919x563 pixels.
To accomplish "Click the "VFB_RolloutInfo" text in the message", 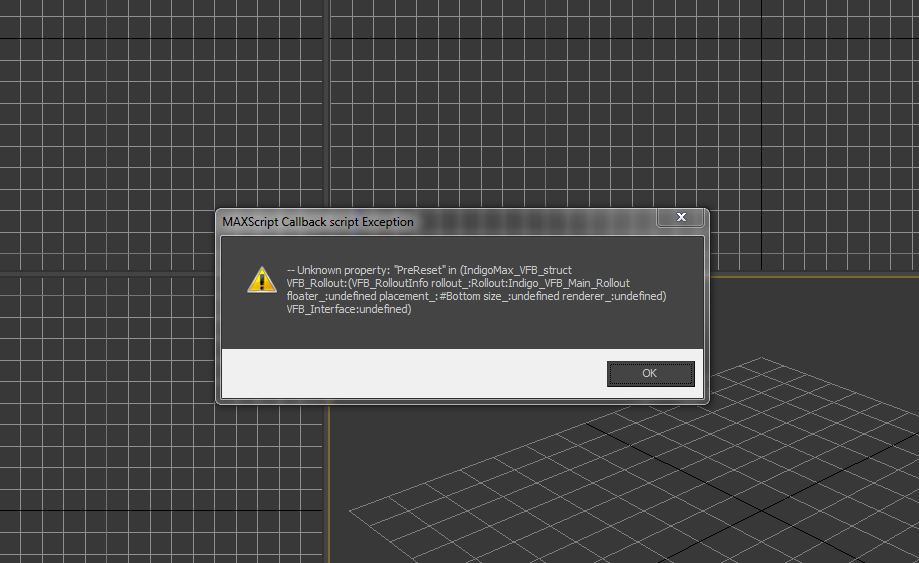I will (388, 283).
